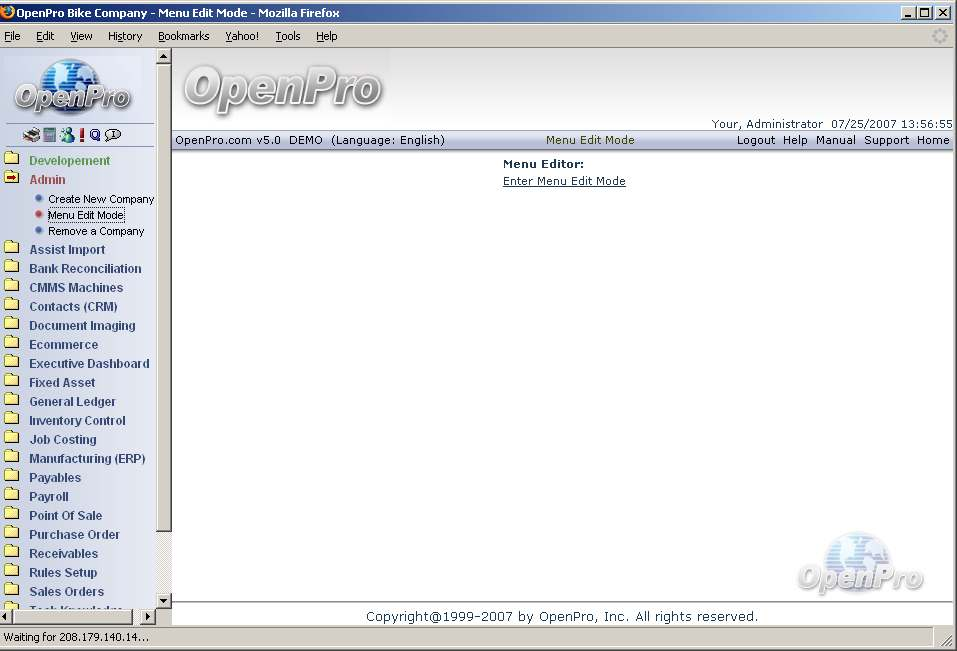The height and width of the screenshot is (651, 957).
Task: Open the Bookmarks menu
Action: click(183, 36)
